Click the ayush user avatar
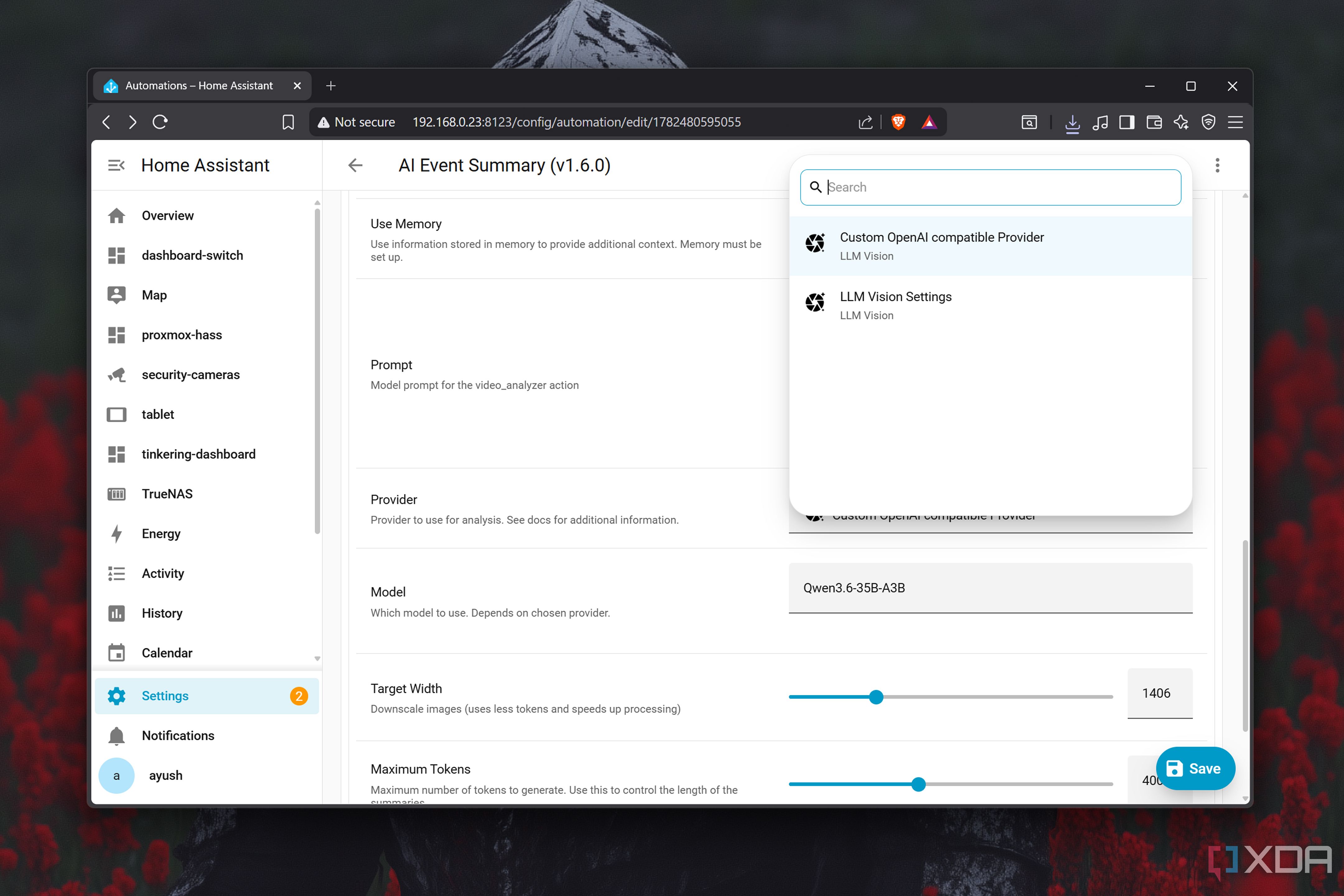This screenshot has width=1344, height=896. pos(117,775)
